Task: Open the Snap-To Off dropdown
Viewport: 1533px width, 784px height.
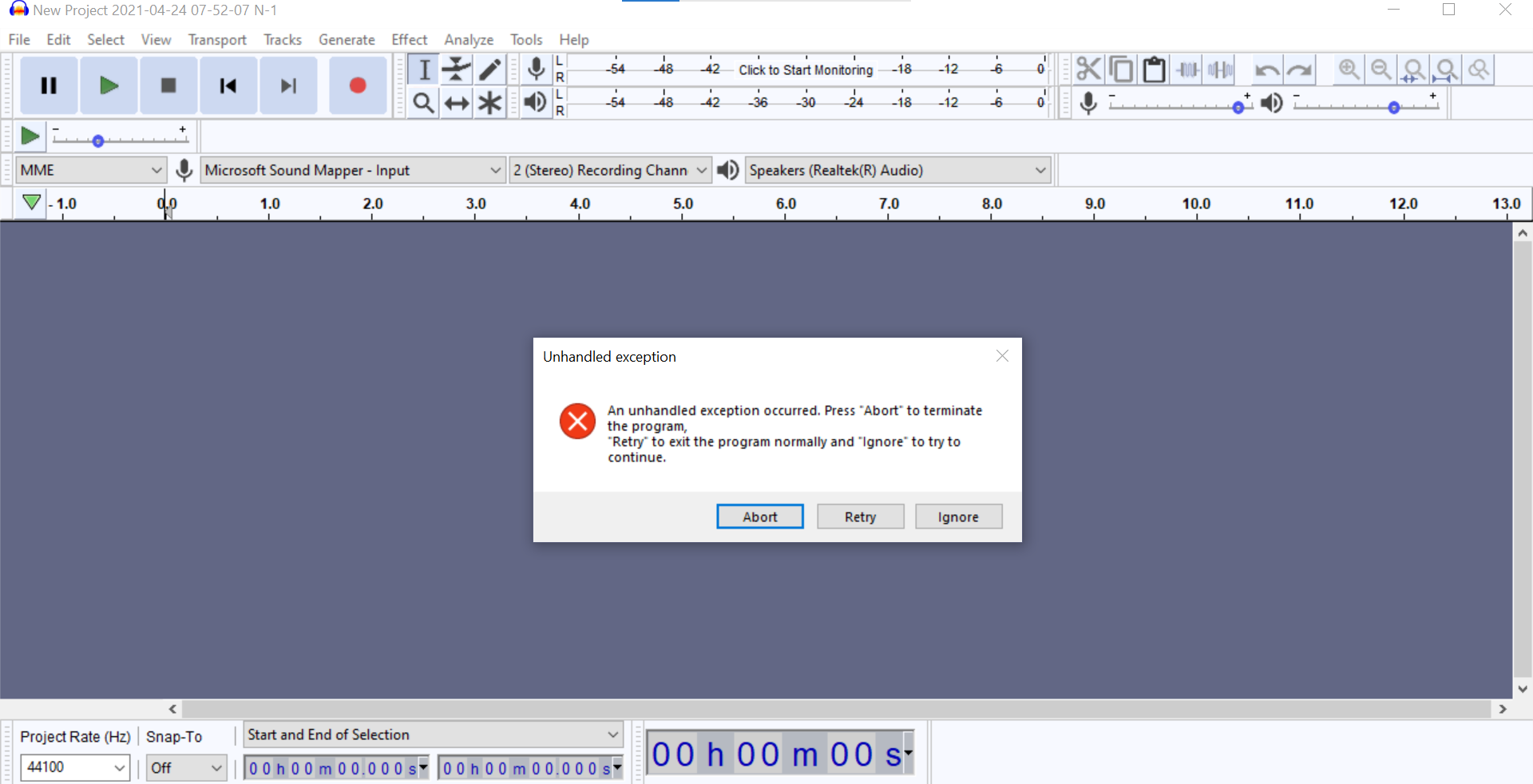Action: [x=187, y=767]
